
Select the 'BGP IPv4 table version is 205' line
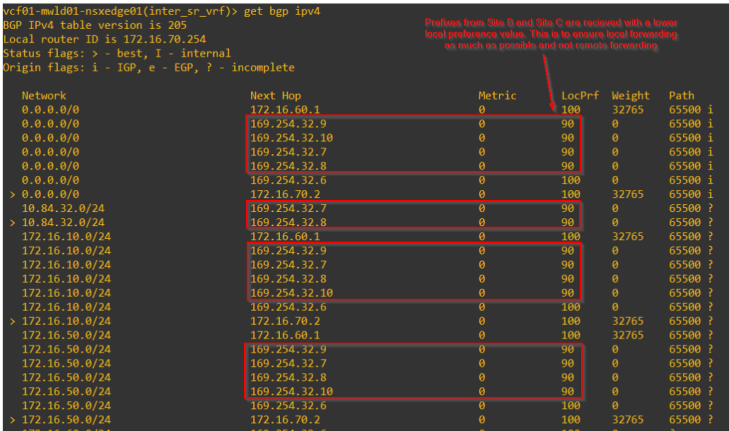(95, 25)
